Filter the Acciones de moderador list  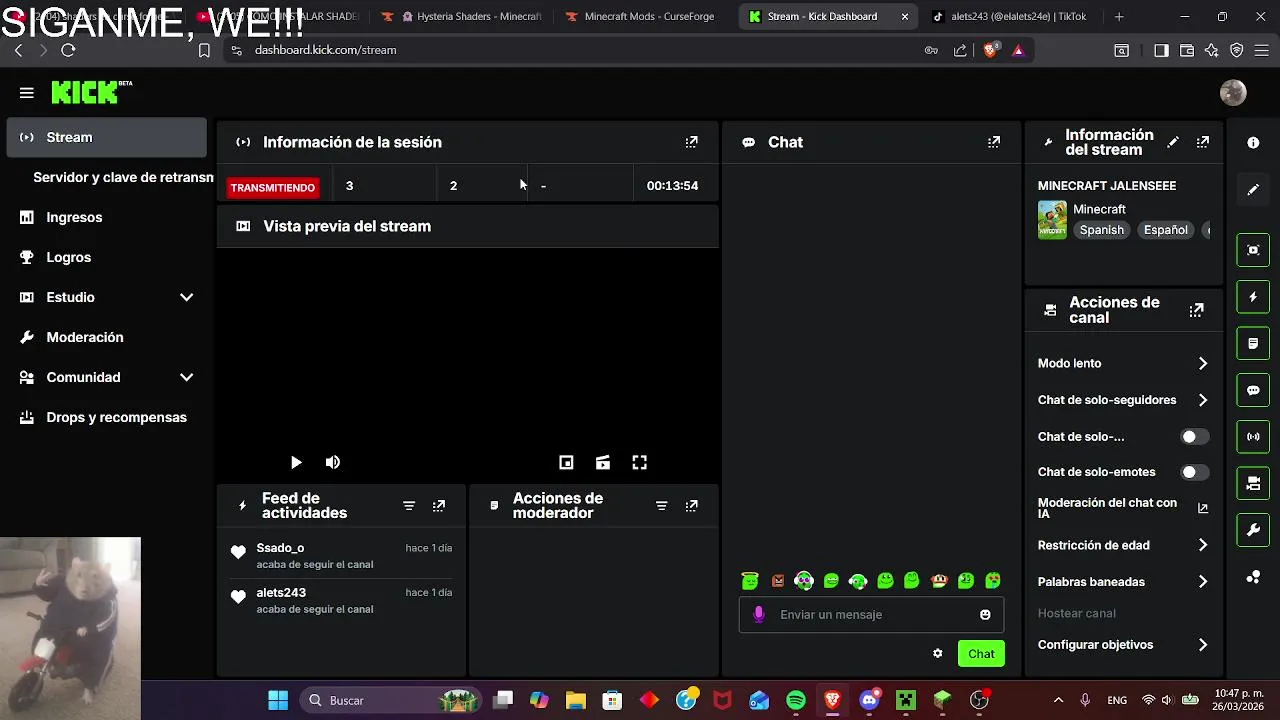[x=661, y=506]
